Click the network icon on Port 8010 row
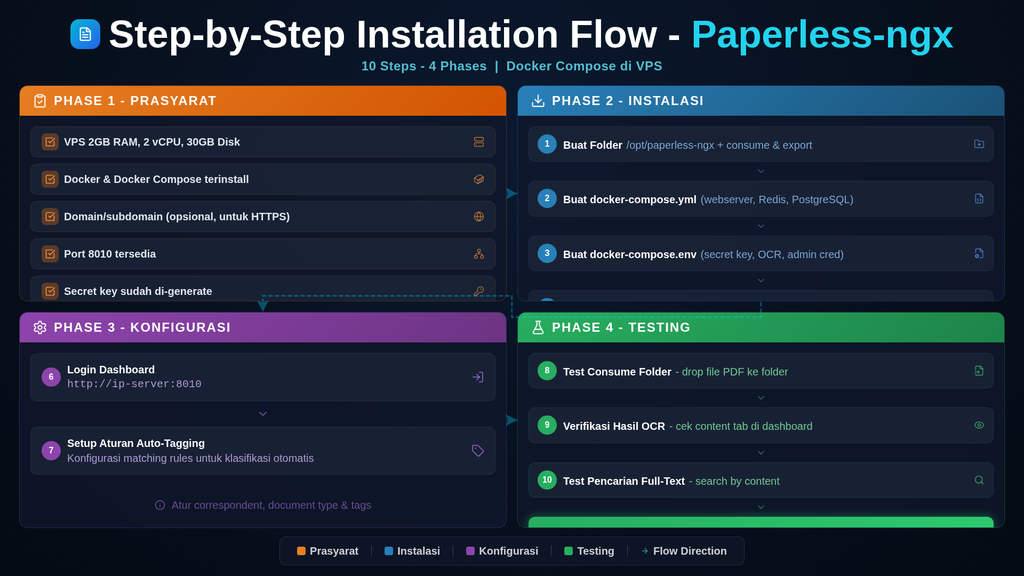Image resolution: width=1024 pixels, height=576 pixels. pyautogui.click(x=479, y=254)
